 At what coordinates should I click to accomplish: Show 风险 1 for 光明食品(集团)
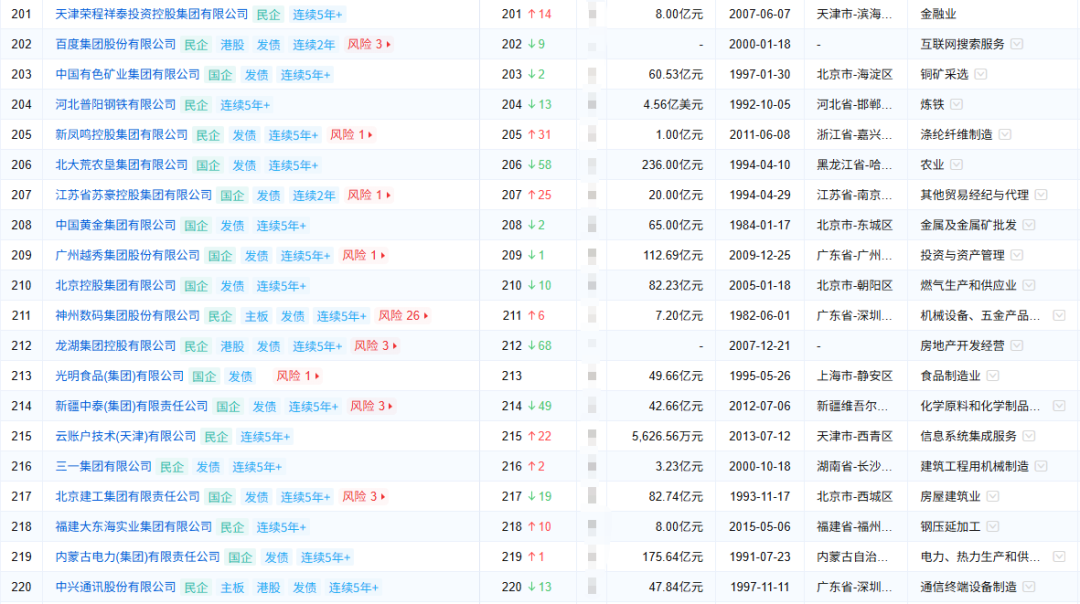298,376
